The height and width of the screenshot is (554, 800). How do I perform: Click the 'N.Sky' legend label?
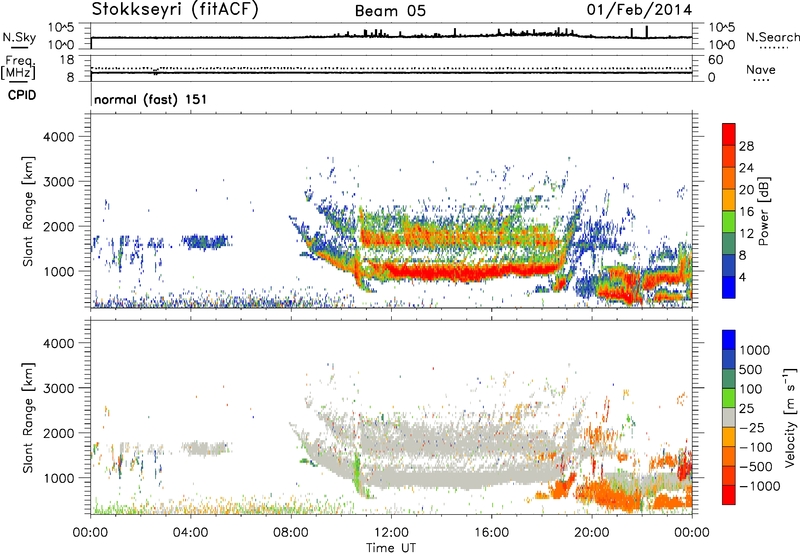19,37
